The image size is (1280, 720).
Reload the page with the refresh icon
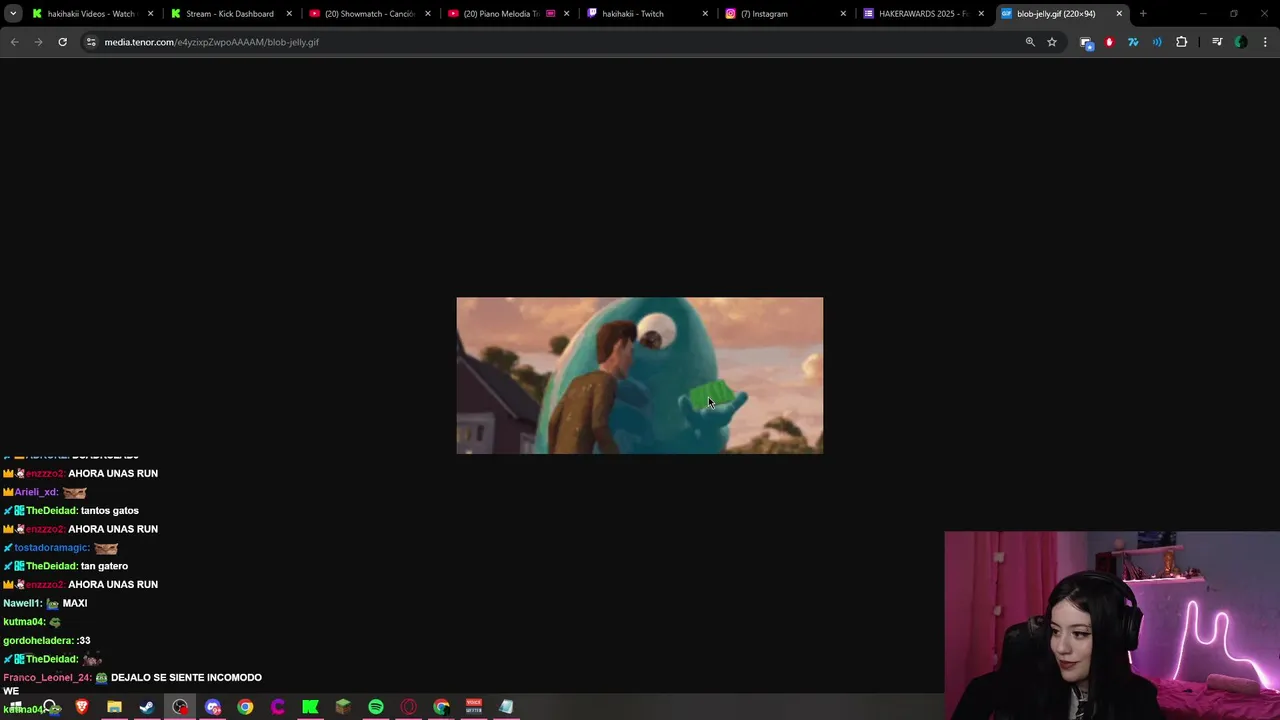coord(62,42)
